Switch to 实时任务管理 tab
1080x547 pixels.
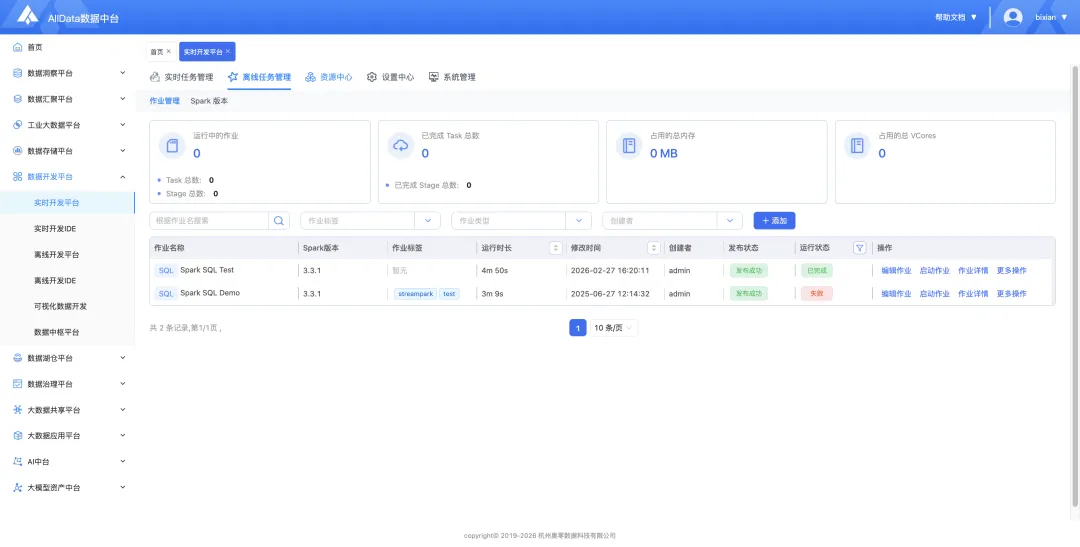pos(182,77)
